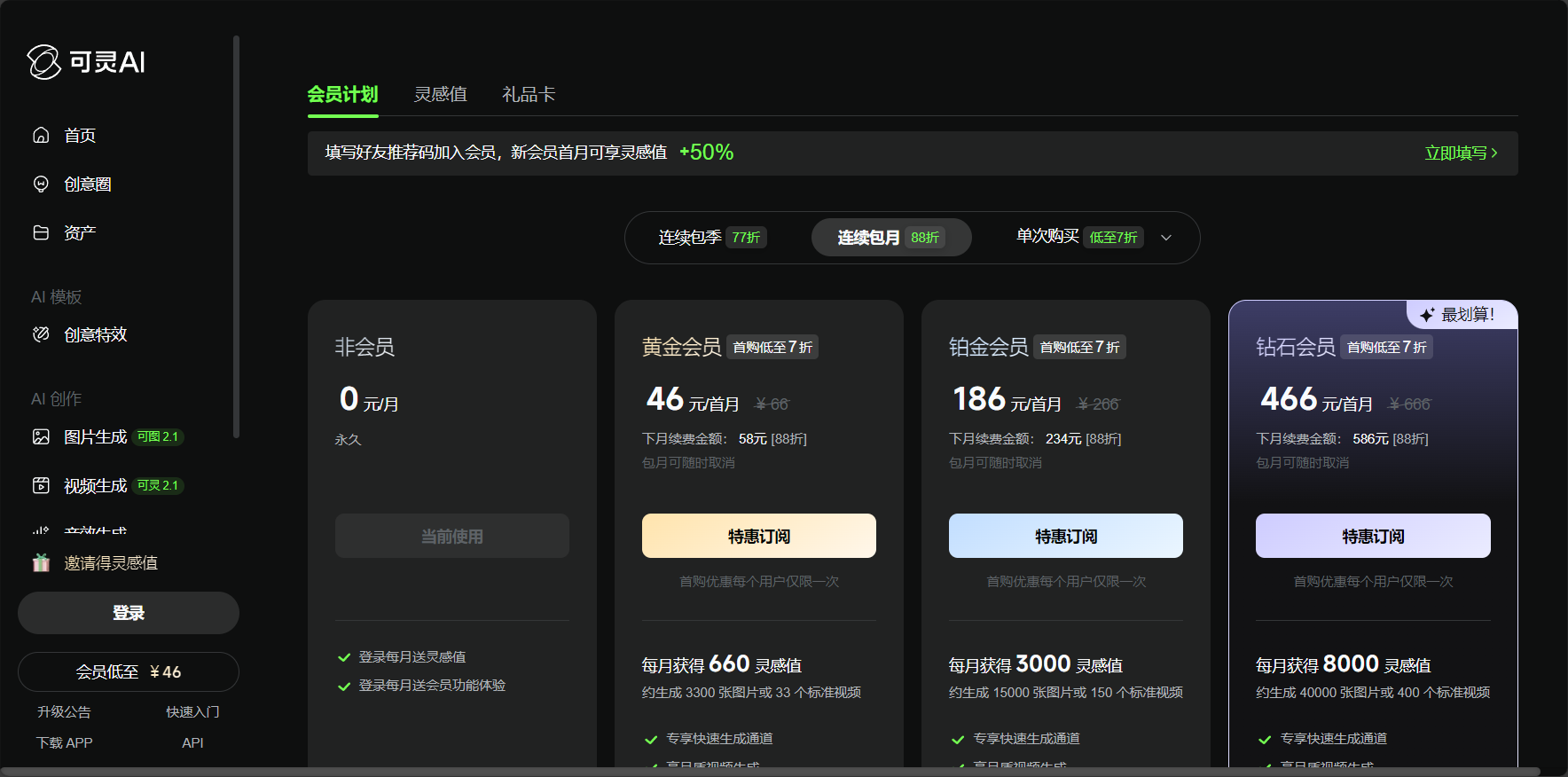Click the 会员低至 ¥46 button

tap(129, 671)
